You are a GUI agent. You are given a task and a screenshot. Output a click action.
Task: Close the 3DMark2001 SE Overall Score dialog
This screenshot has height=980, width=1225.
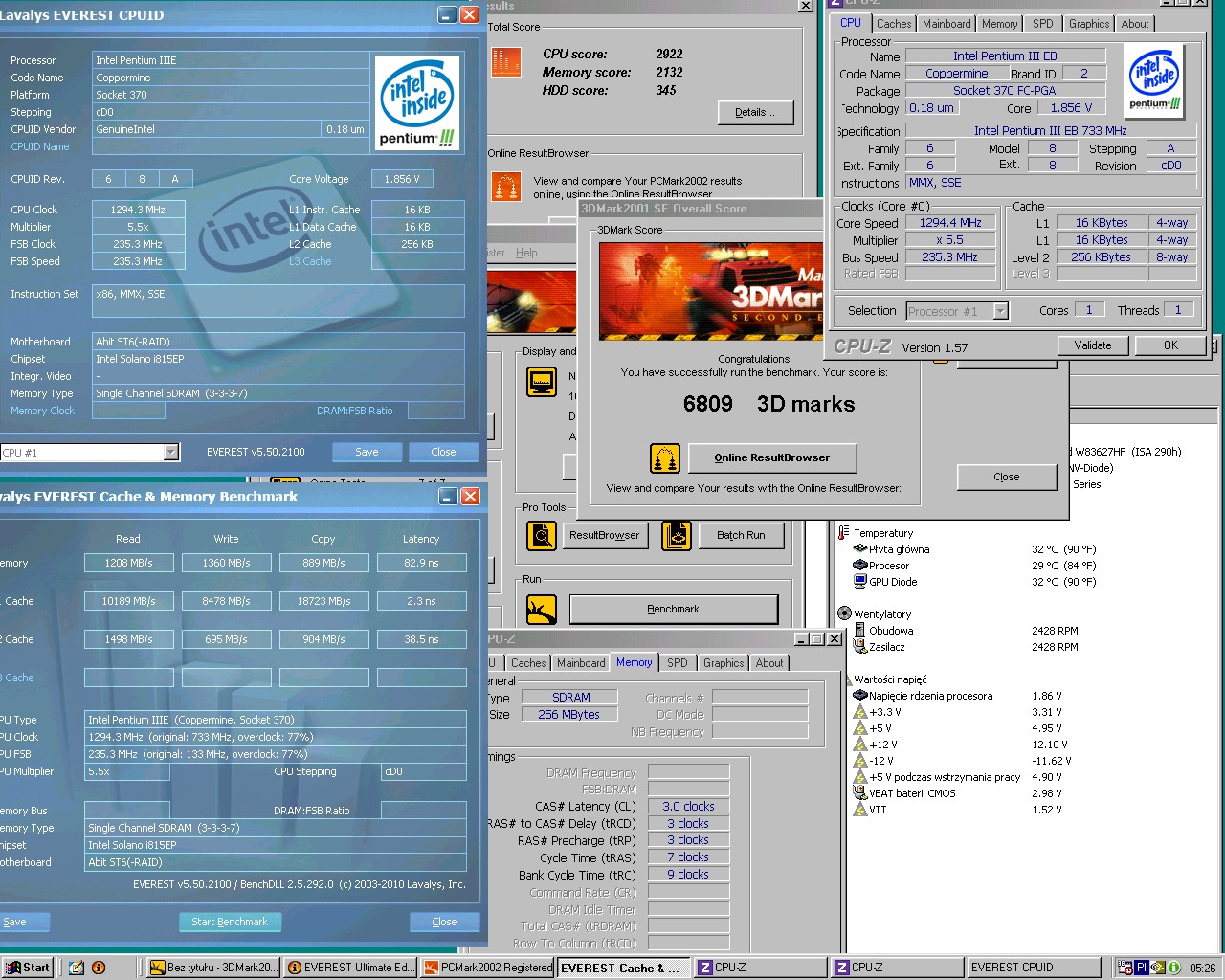click(1006, 478)
